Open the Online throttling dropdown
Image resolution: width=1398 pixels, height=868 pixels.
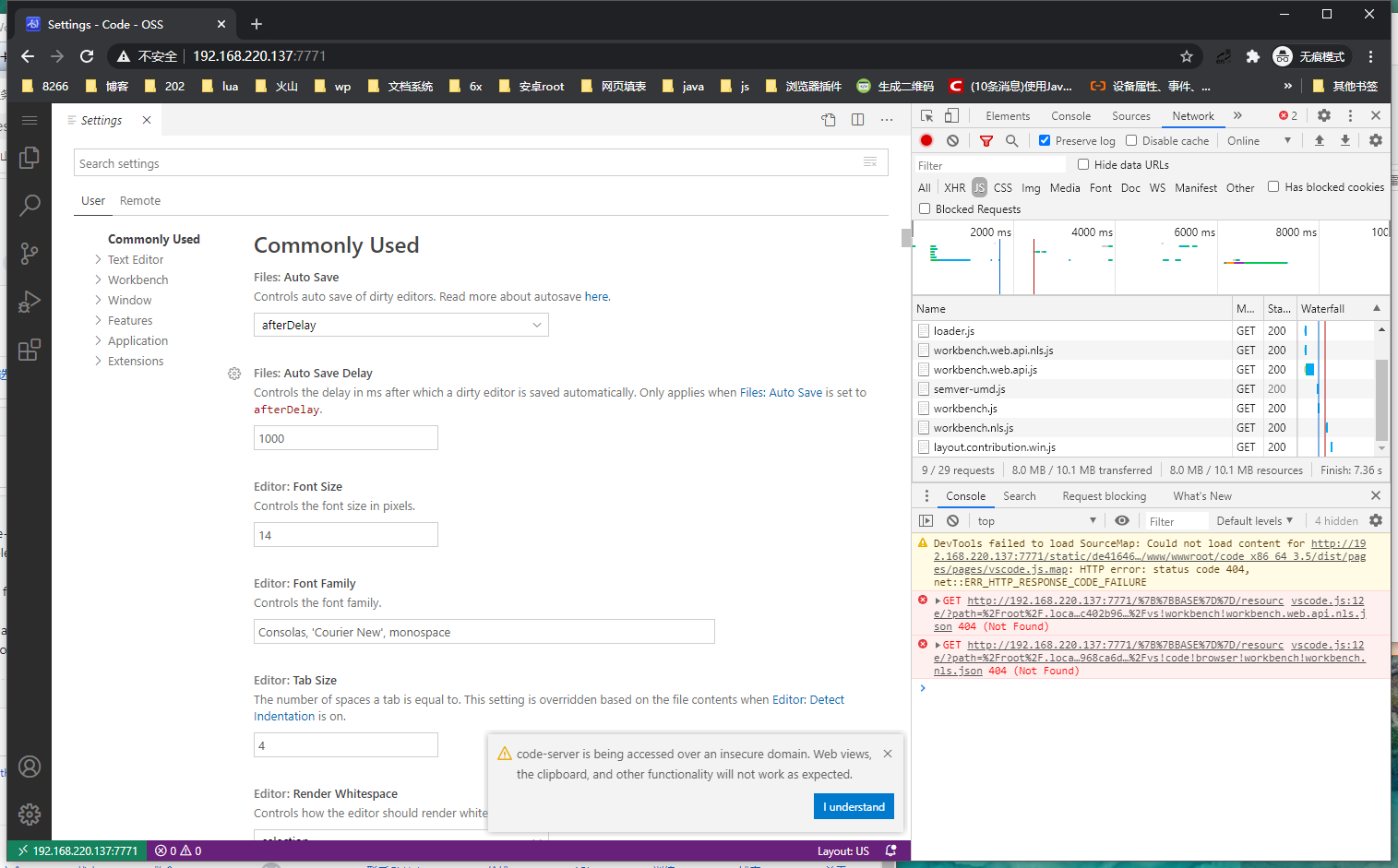click(1259, 140)
